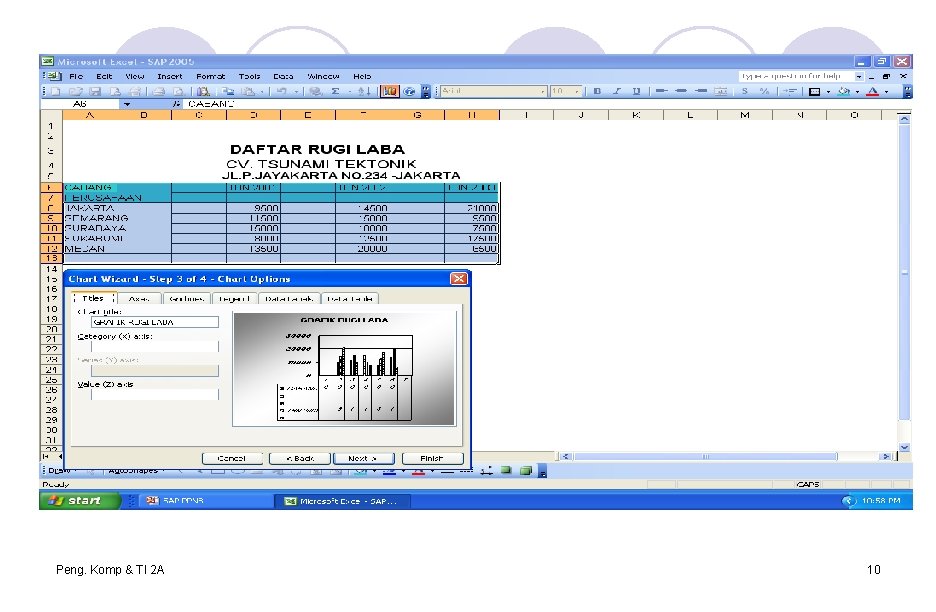This screenshot has width=936, height=612.
Task: Open the Name Box dropdown arrow
Action: [127, 104]
